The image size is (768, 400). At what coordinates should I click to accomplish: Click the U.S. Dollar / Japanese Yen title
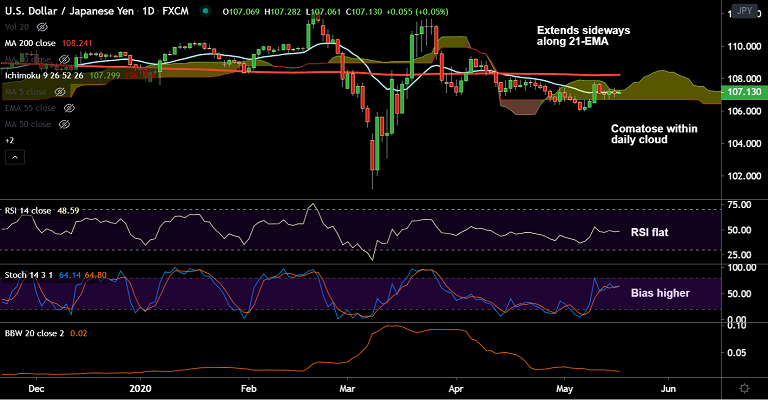pyautogui.click(x=69, y=11)
